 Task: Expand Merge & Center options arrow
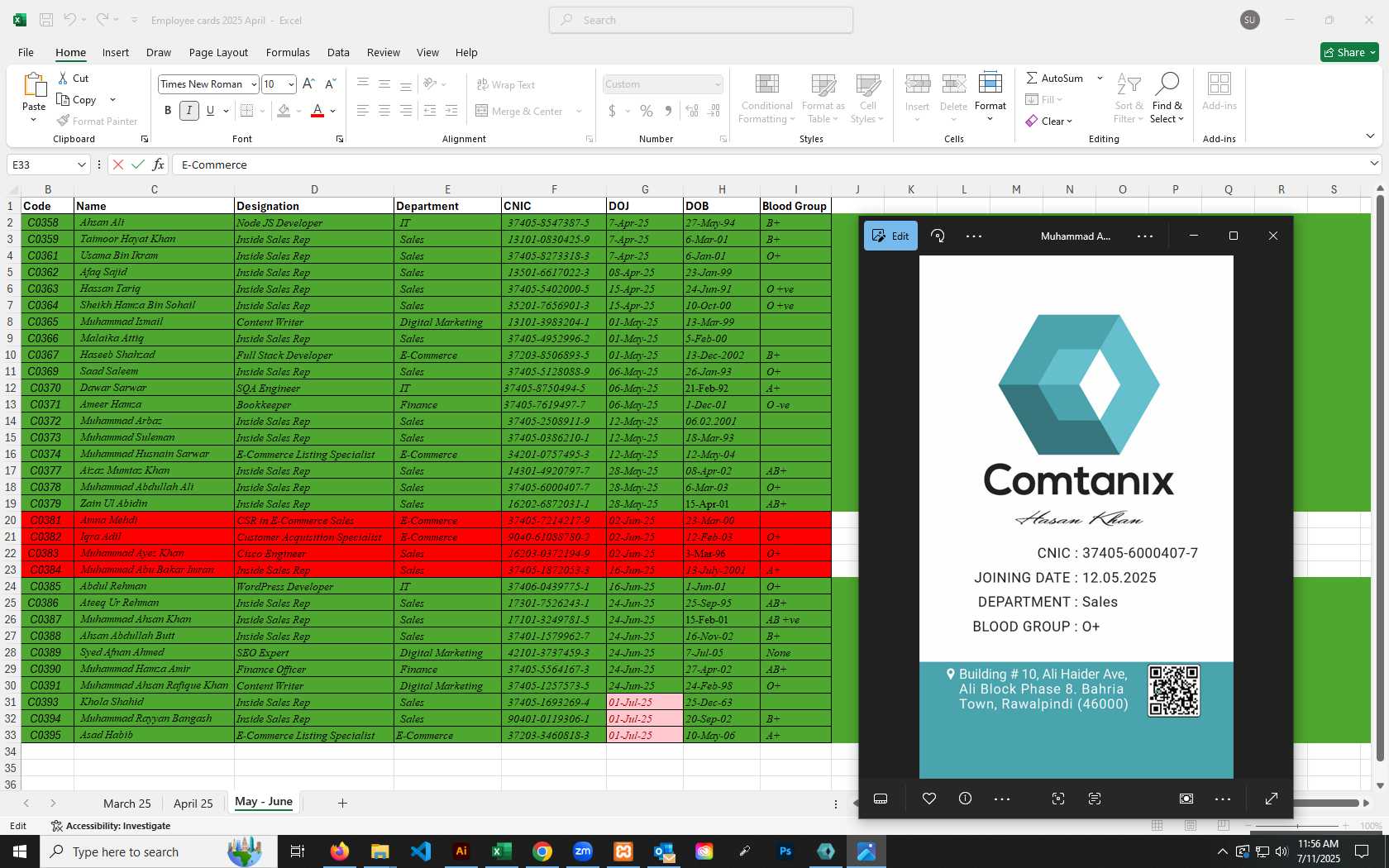(x=579, y=111)
